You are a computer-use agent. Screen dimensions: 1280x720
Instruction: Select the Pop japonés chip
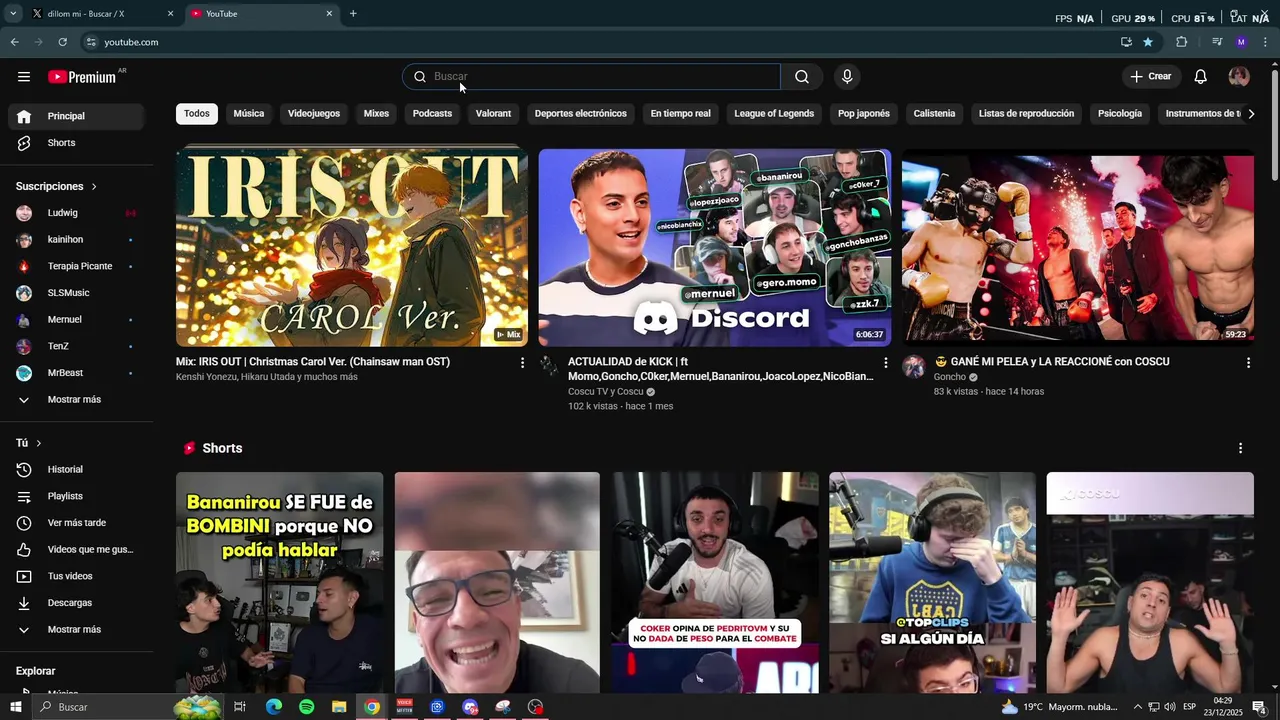pos(864,114)
